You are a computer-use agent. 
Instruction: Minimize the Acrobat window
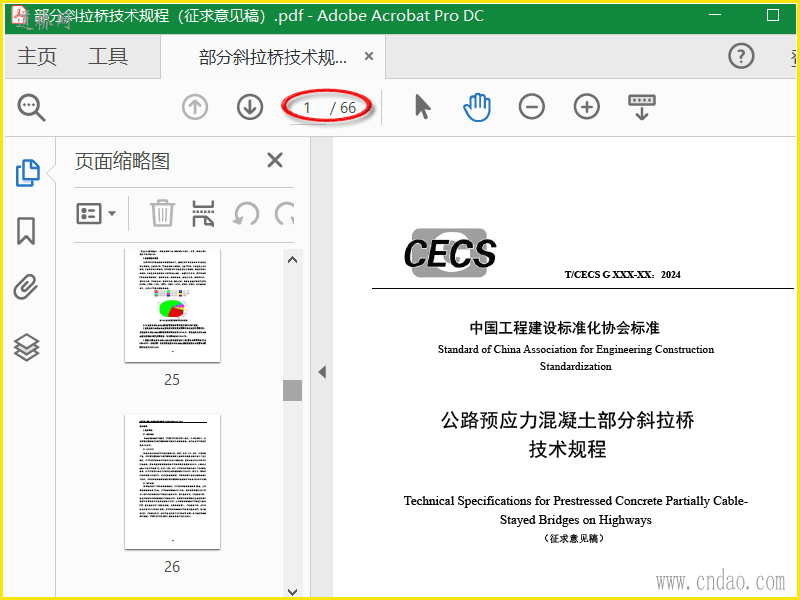coord(715,15)
